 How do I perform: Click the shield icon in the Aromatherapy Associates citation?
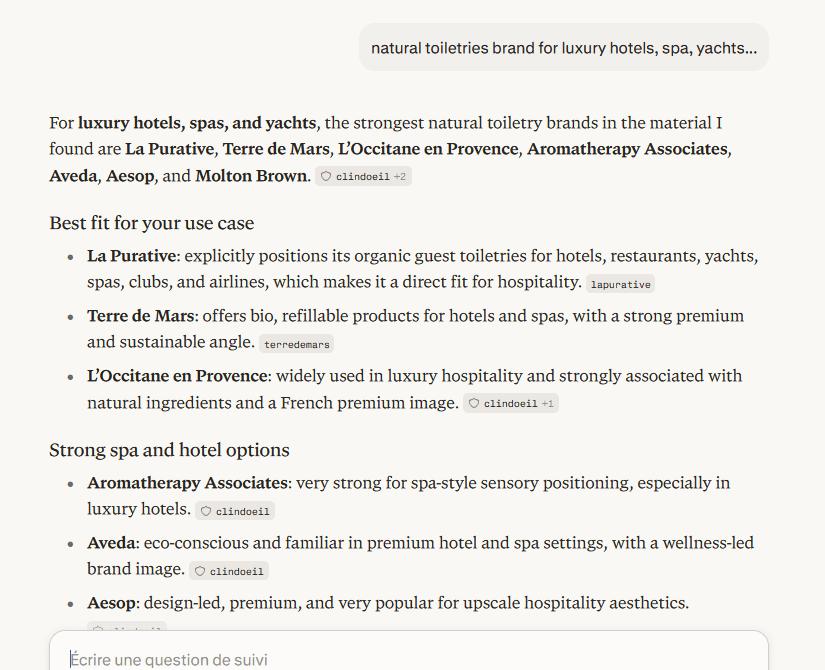click(206, 511)
